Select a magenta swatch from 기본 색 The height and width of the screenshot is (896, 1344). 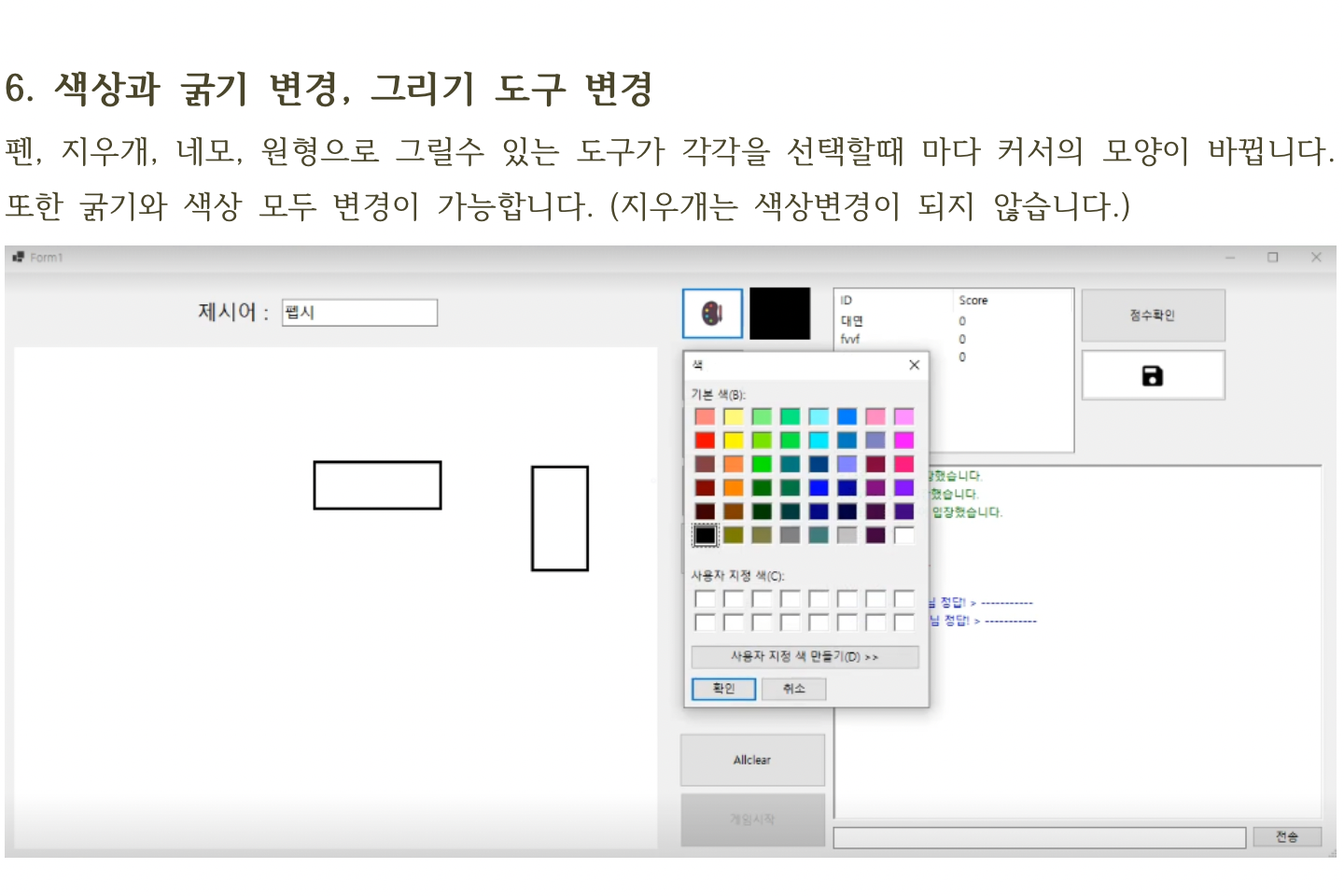[903, 439]
